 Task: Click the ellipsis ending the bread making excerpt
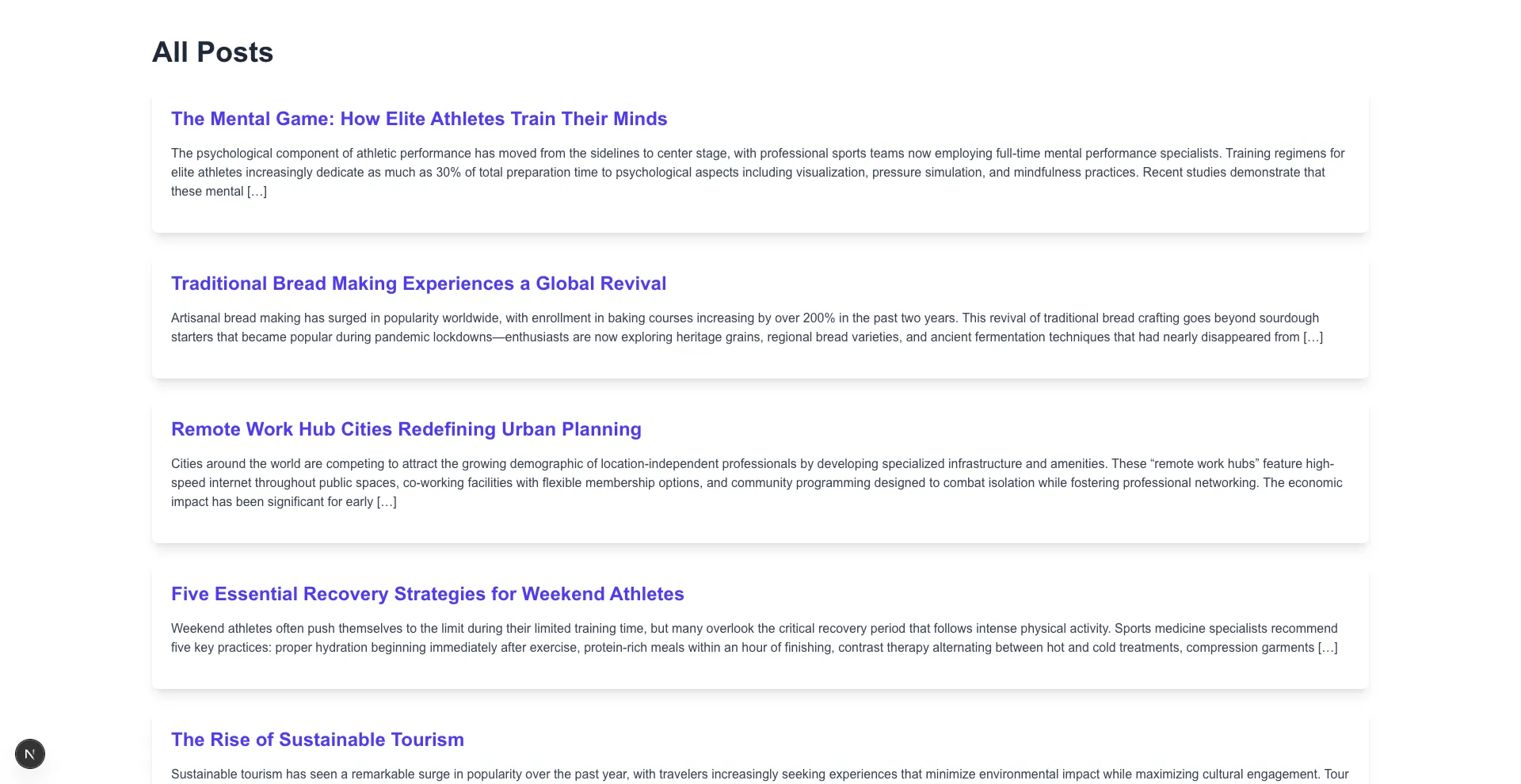(1313, 337)
